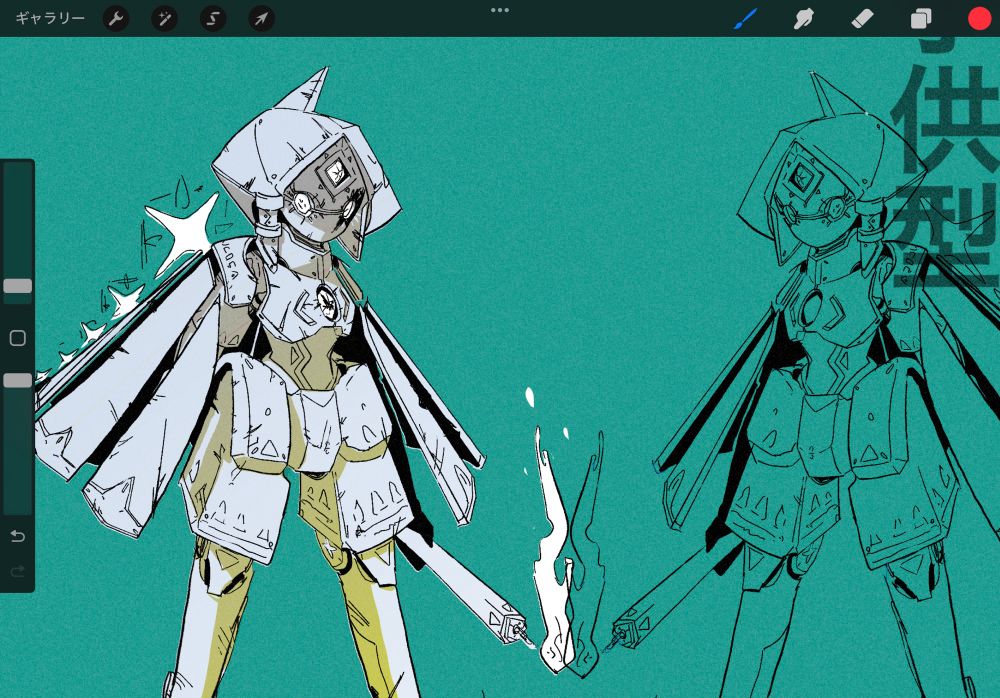Activate the Selection S tool
Screen dimensions: 1000x698
click(213, 19)
